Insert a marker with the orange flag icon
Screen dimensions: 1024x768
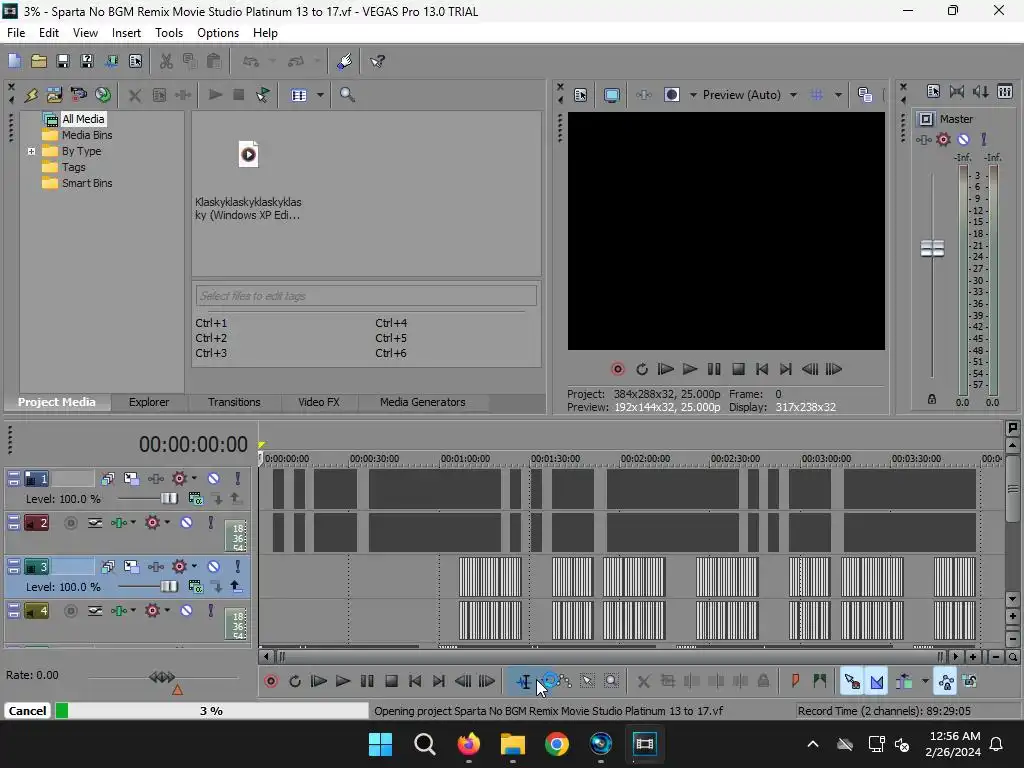click(795, 681)
